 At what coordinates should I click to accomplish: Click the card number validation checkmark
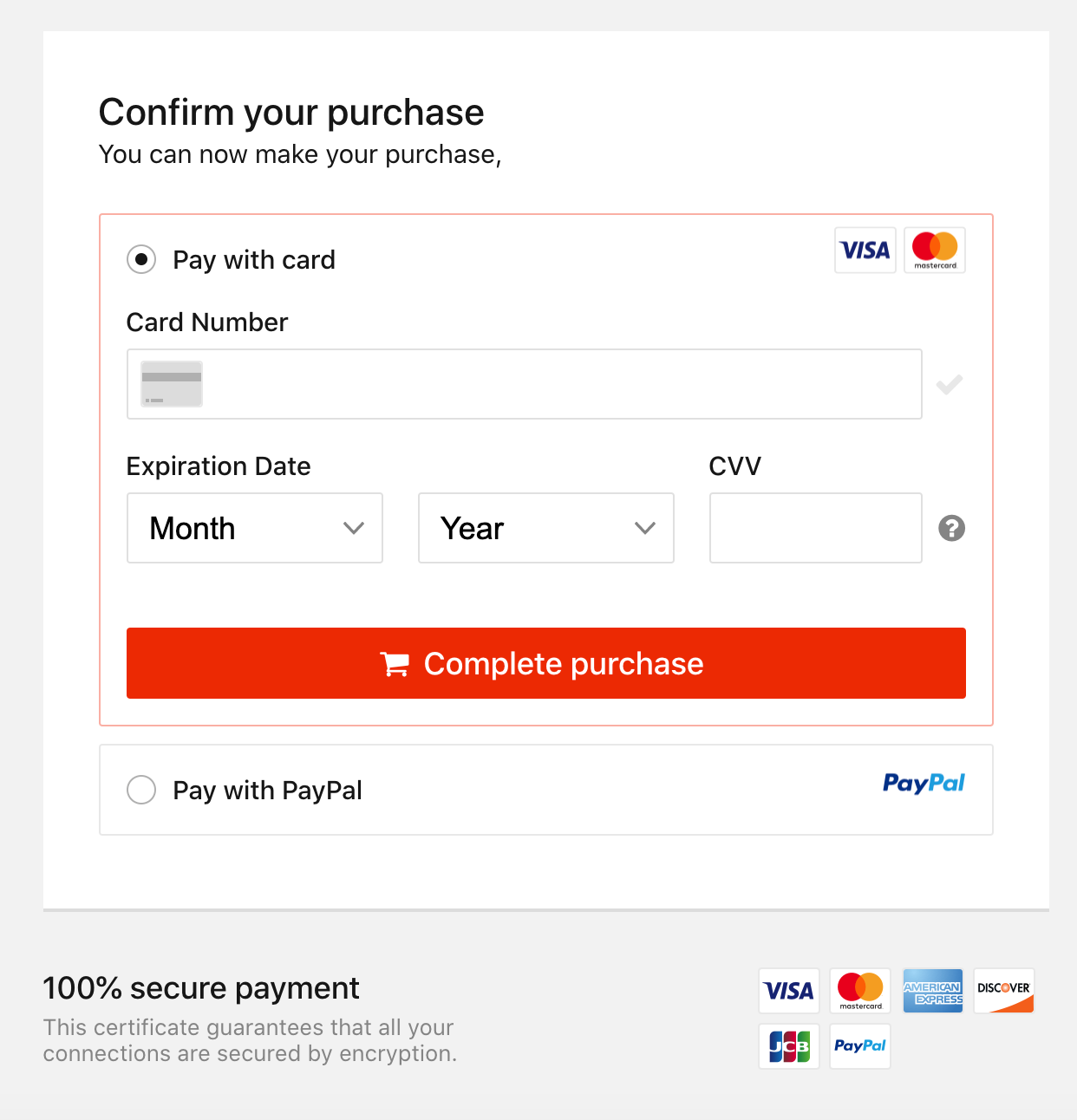(x=950, y=384)
